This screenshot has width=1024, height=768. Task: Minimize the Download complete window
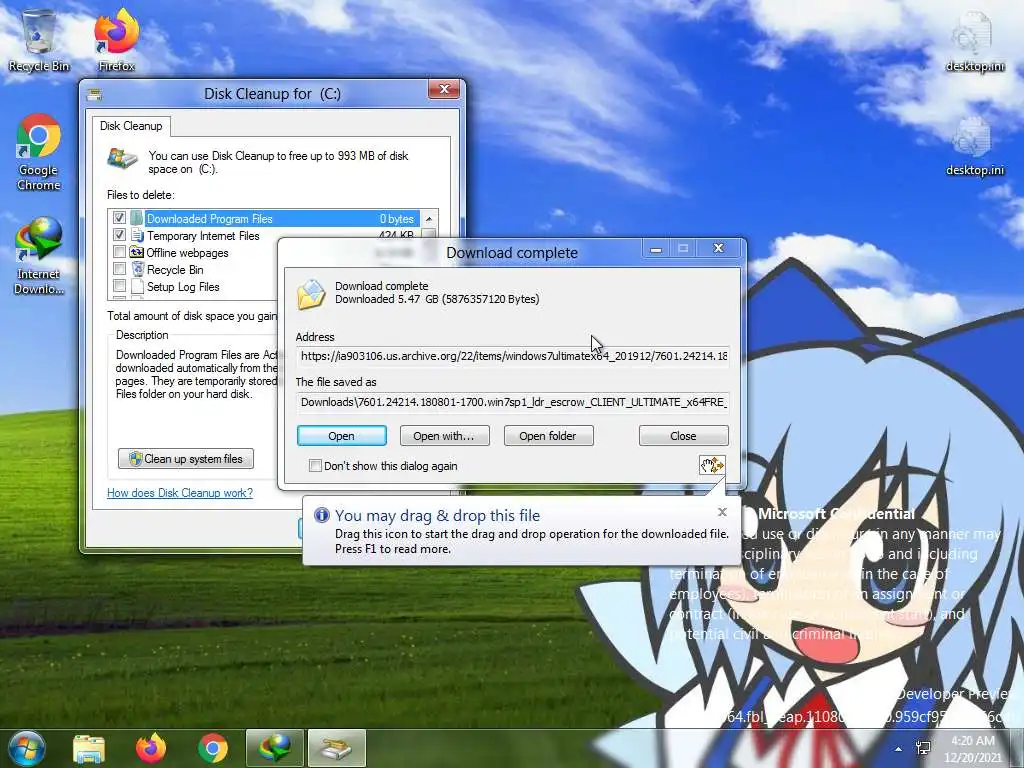tap(656, 249)
